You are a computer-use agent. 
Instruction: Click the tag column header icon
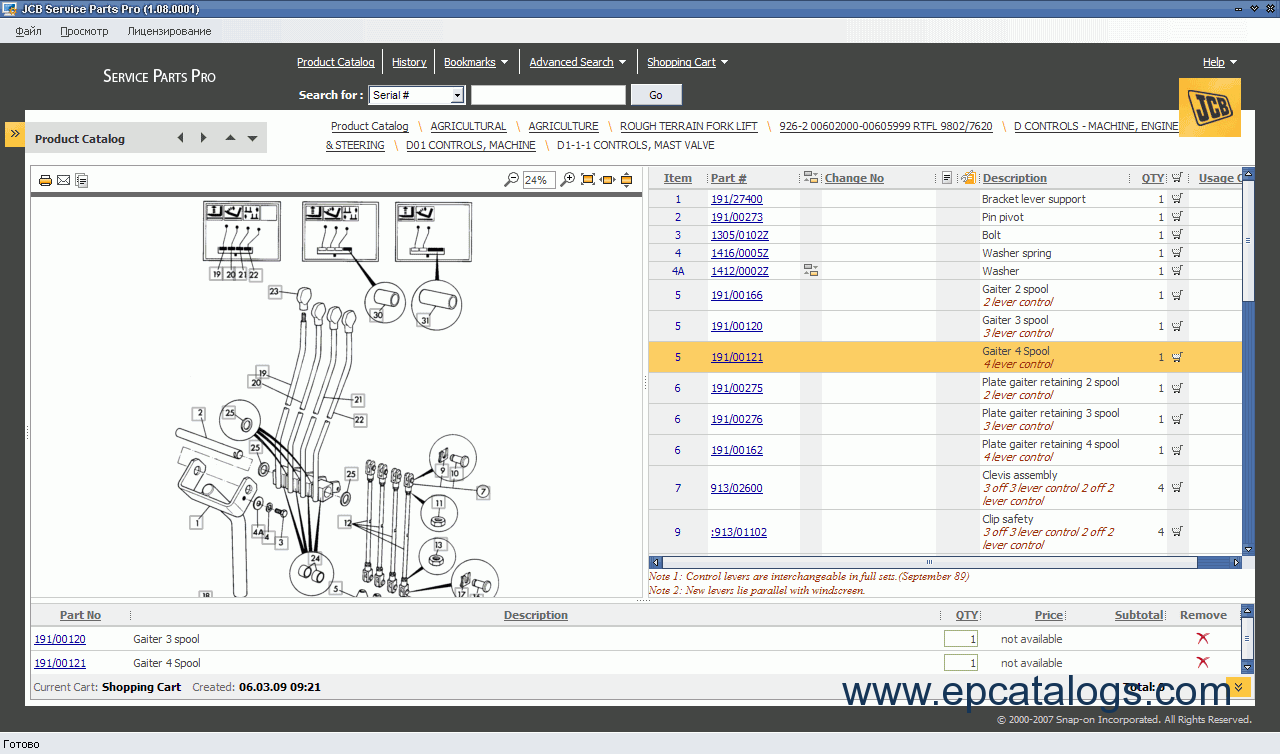tap(967, 178)
